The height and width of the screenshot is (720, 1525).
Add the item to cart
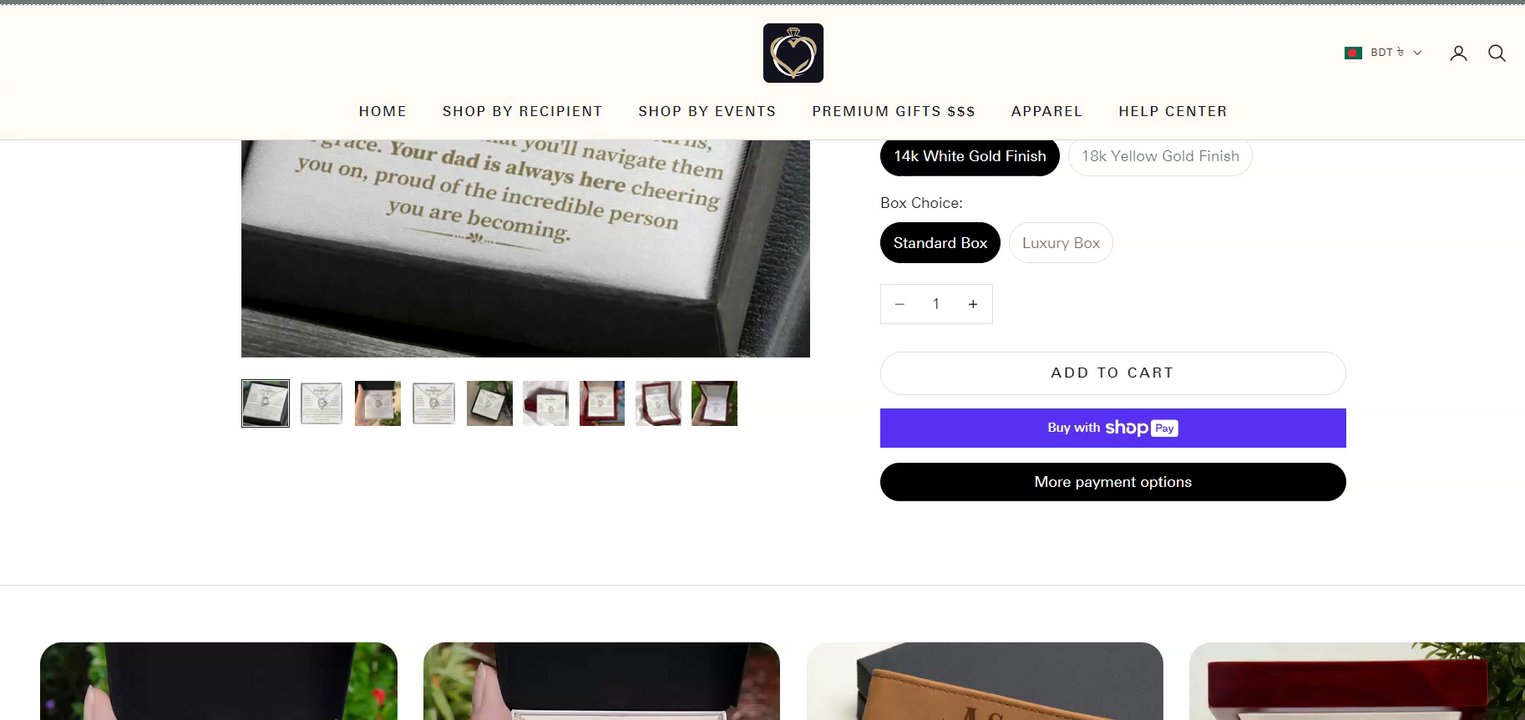pos(1112,373)
